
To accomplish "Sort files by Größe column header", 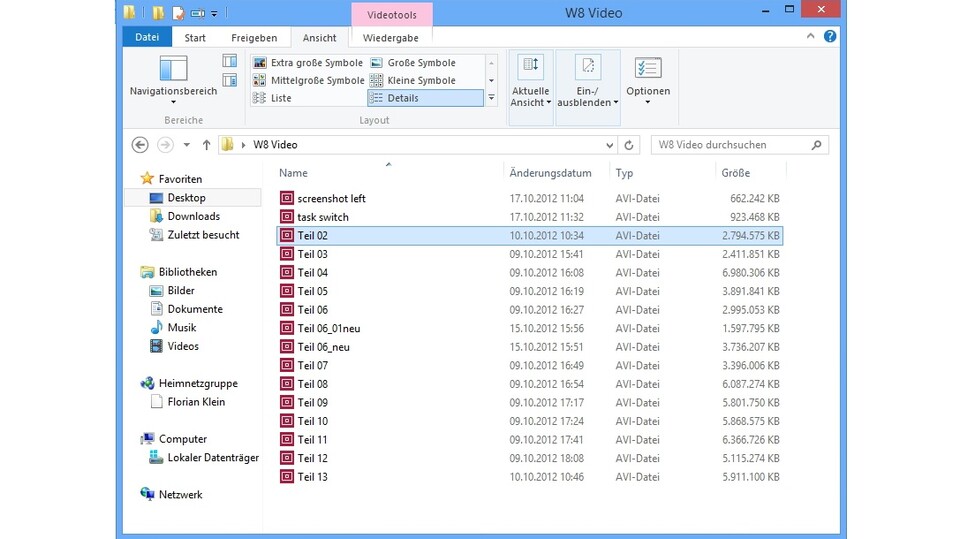I will pyautogui.click(x=735, y=173).
